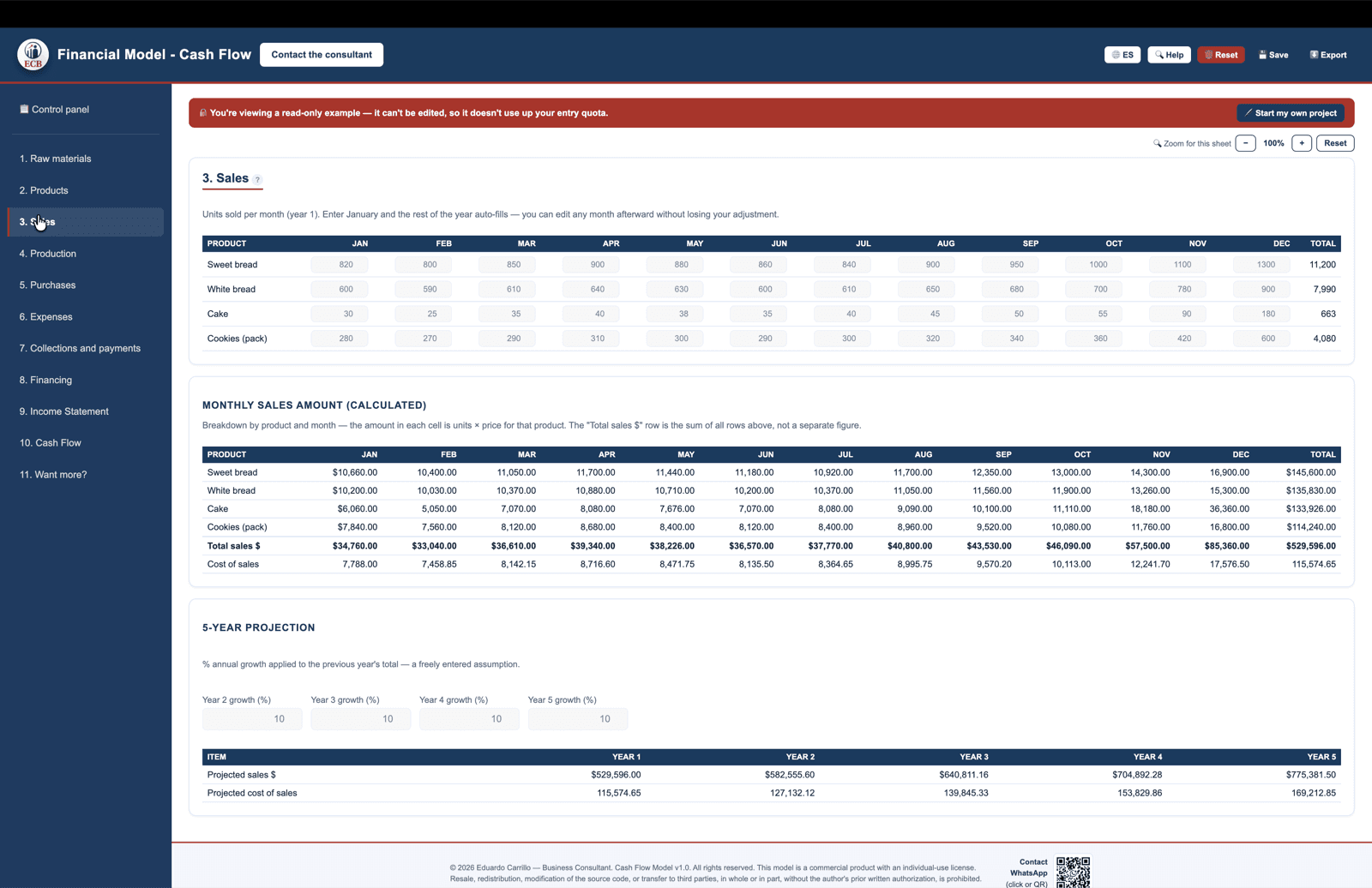Screen dimensions: 1372x888
Task: View the 9. Income Statement sheet
Action: tap(86, 411)
